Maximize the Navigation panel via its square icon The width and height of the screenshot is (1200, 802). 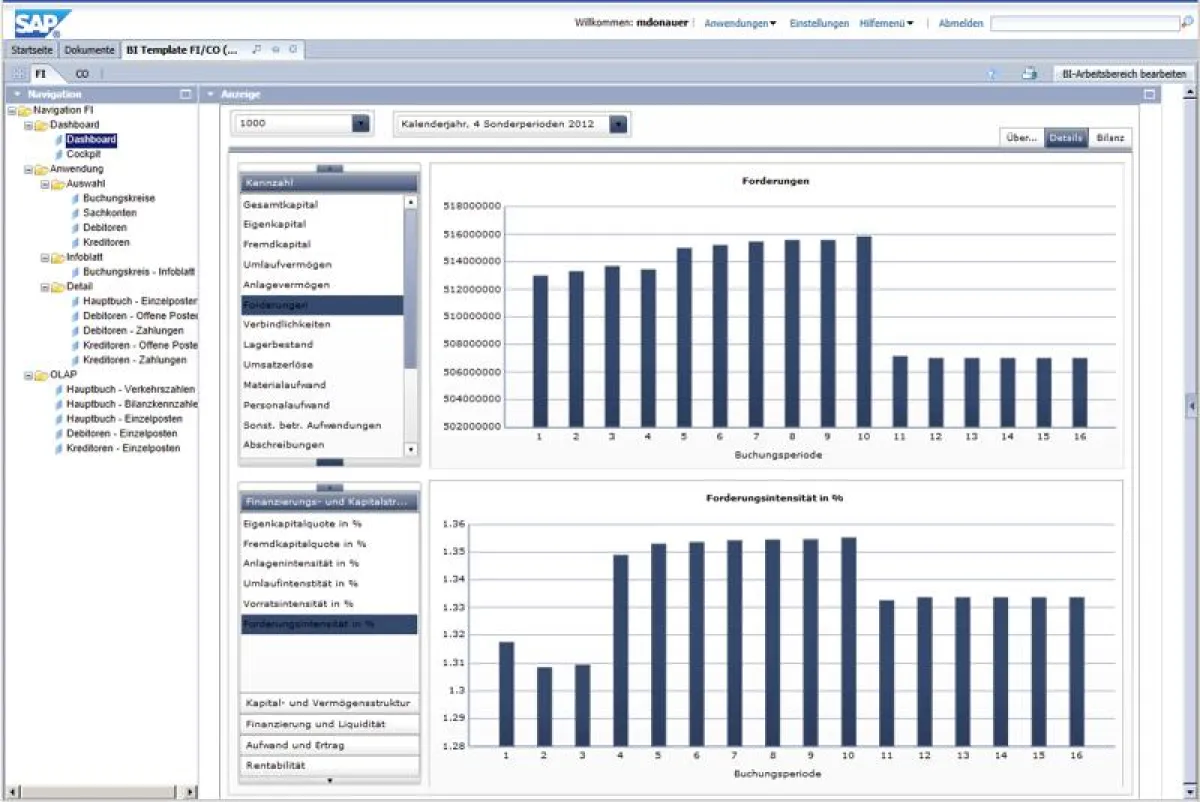tap(185, 94)
